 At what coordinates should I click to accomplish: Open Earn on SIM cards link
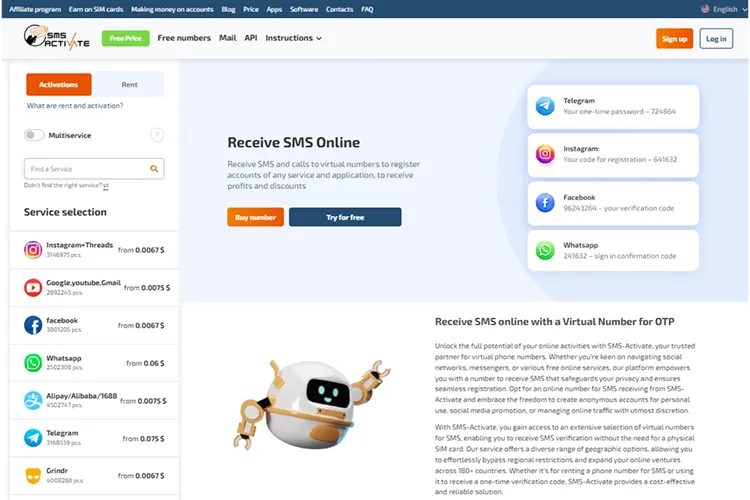click(96, 9)
